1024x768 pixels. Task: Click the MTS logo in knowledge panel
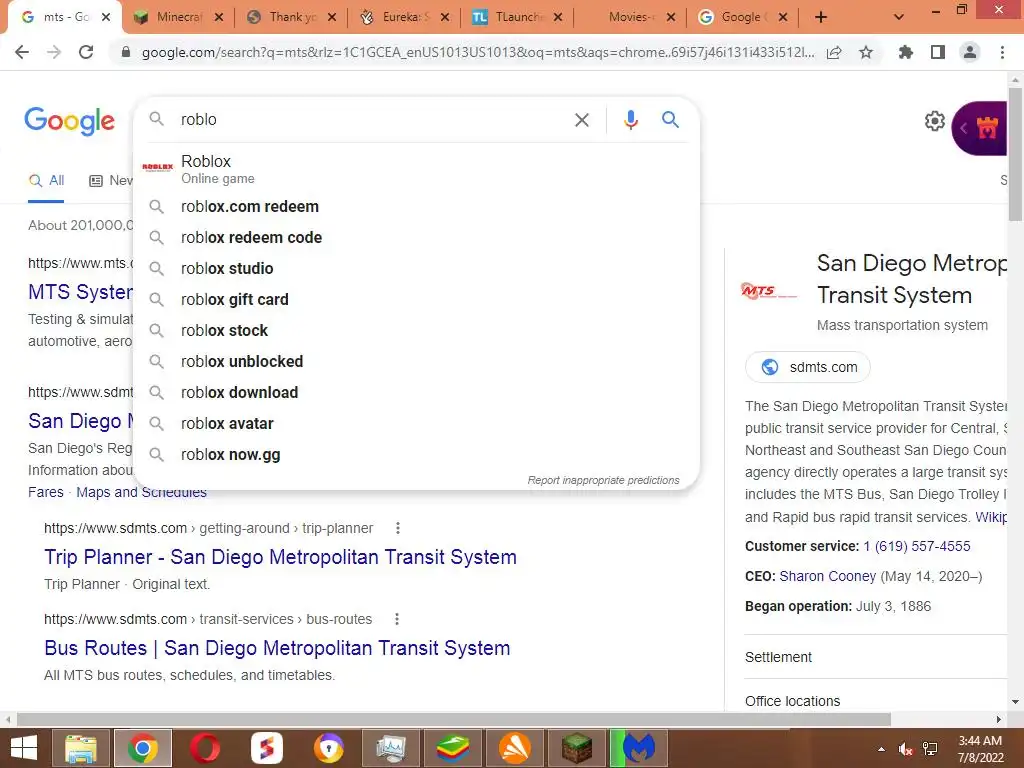769,291
